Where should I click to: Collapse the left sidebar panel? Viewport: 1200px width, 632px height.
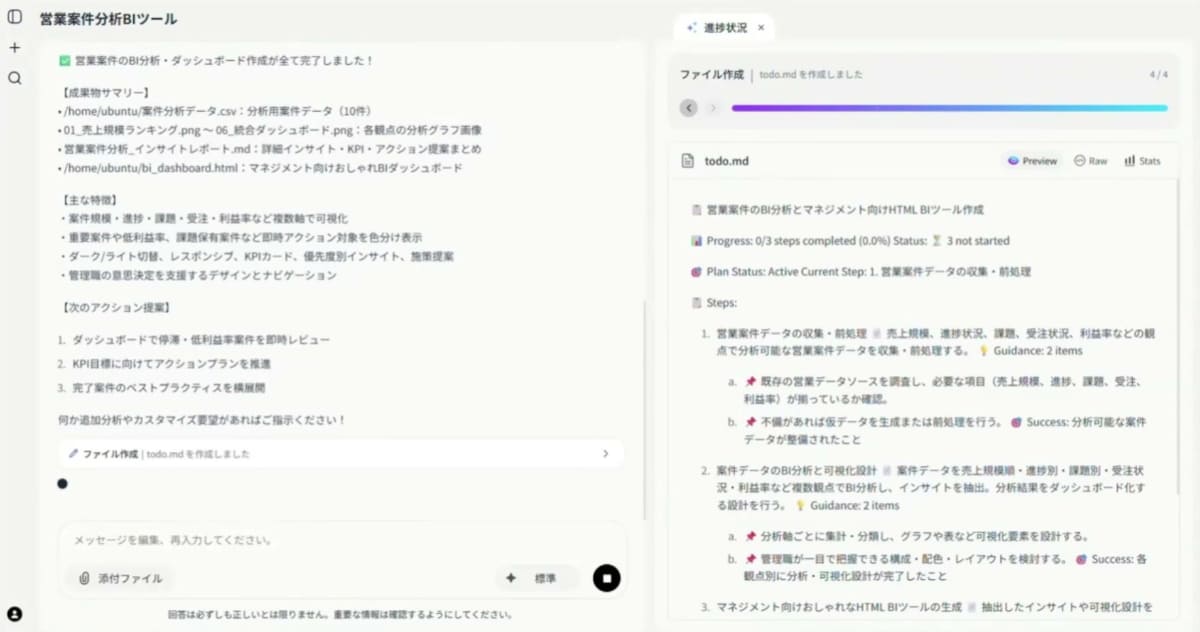pyautogui.click(x=13, y=16)
